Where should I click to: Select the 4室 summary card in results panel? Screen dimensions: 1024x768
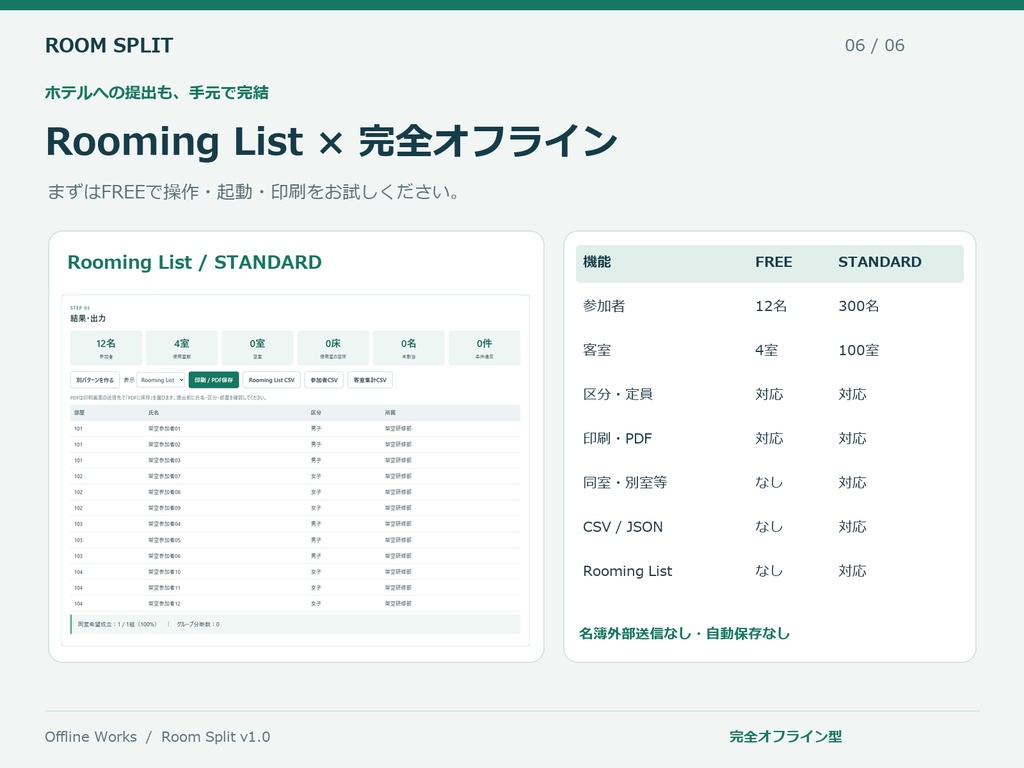click(182, 348)
